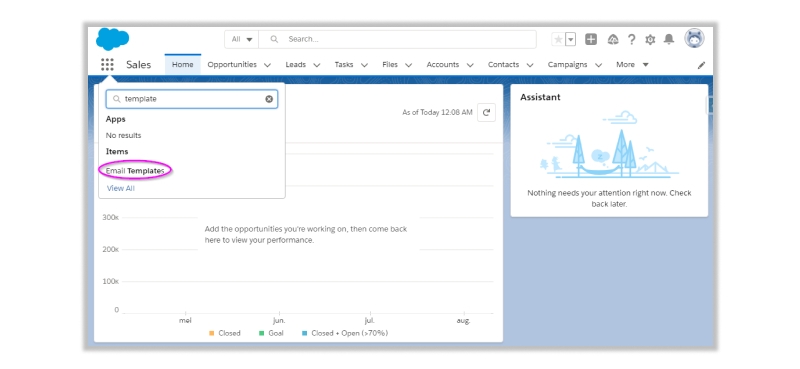Expand the Accounts chevron menu
Screen dimensions: 800x369
(470, 65)
